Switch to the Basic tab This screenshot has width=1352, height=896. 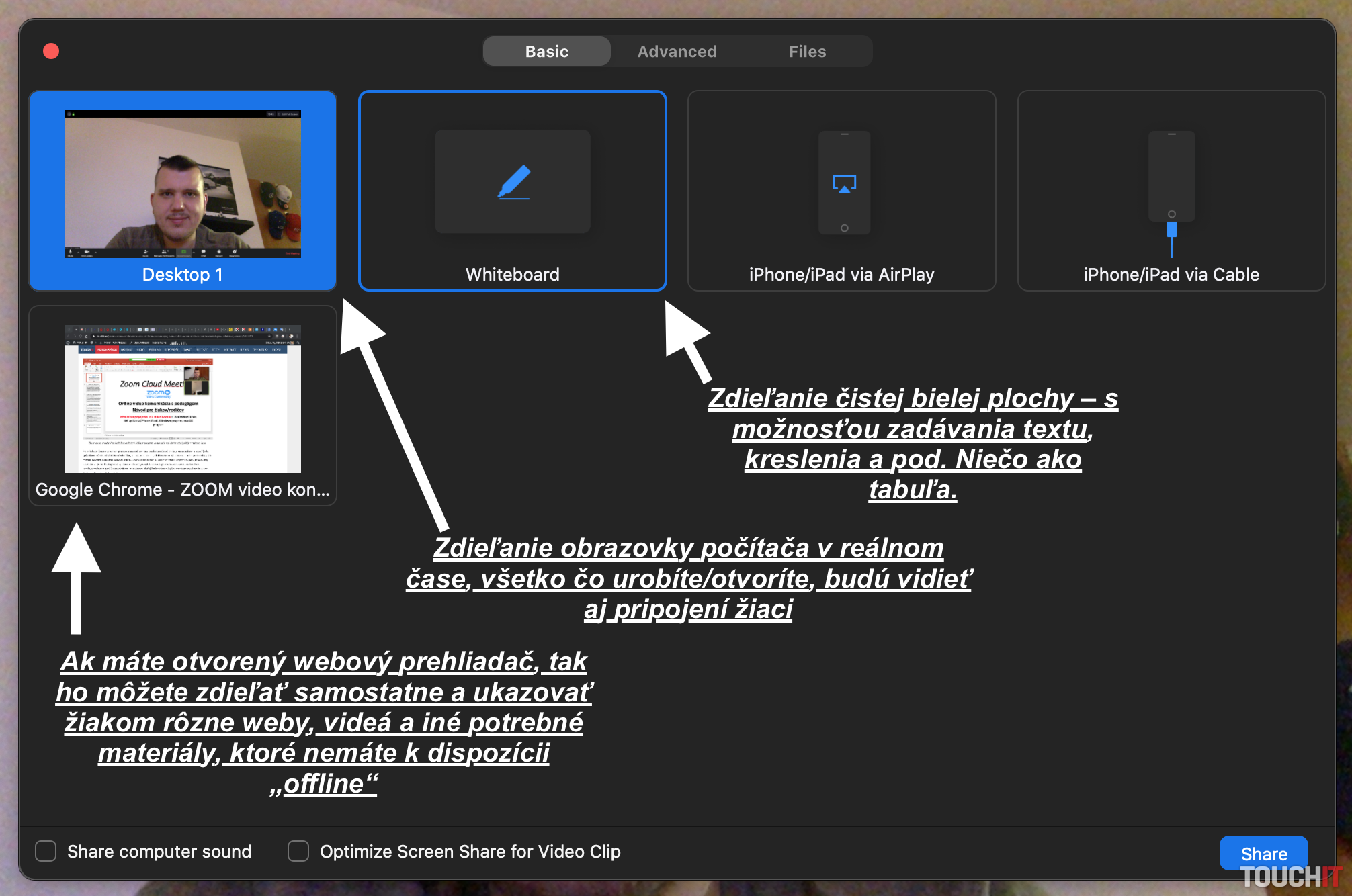click(546, 52)
